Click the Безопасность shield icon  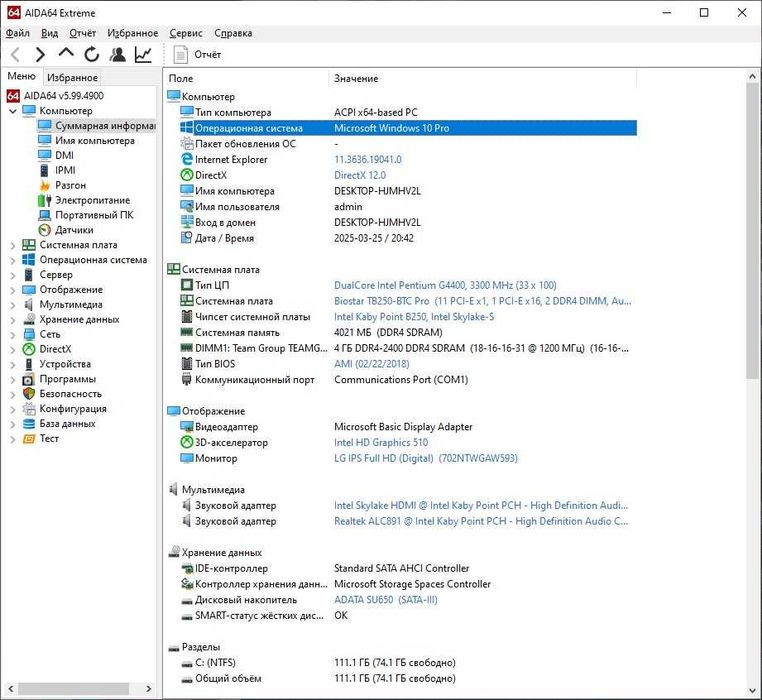point(29,394)
